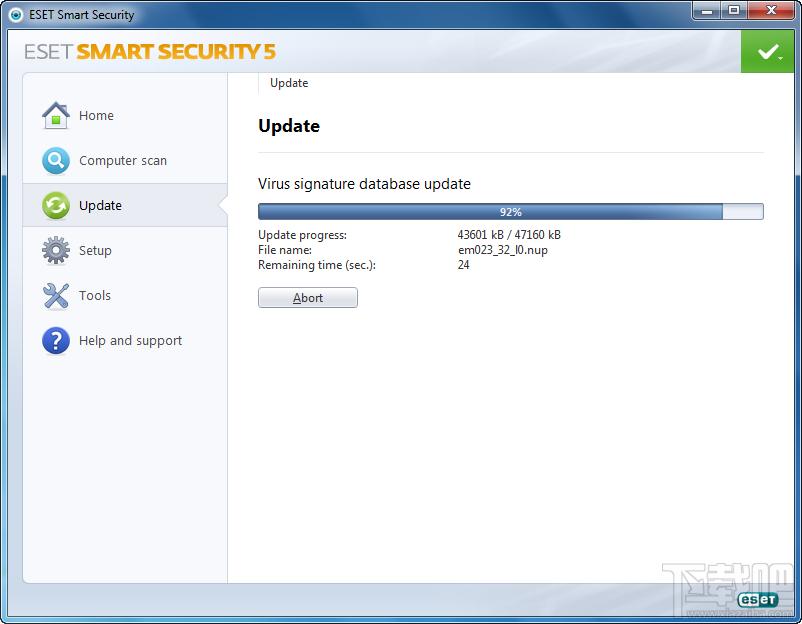Viewport: 802px width, 624px height.
Task: Click the green Update arrows icon
Action: pos(56,206)
